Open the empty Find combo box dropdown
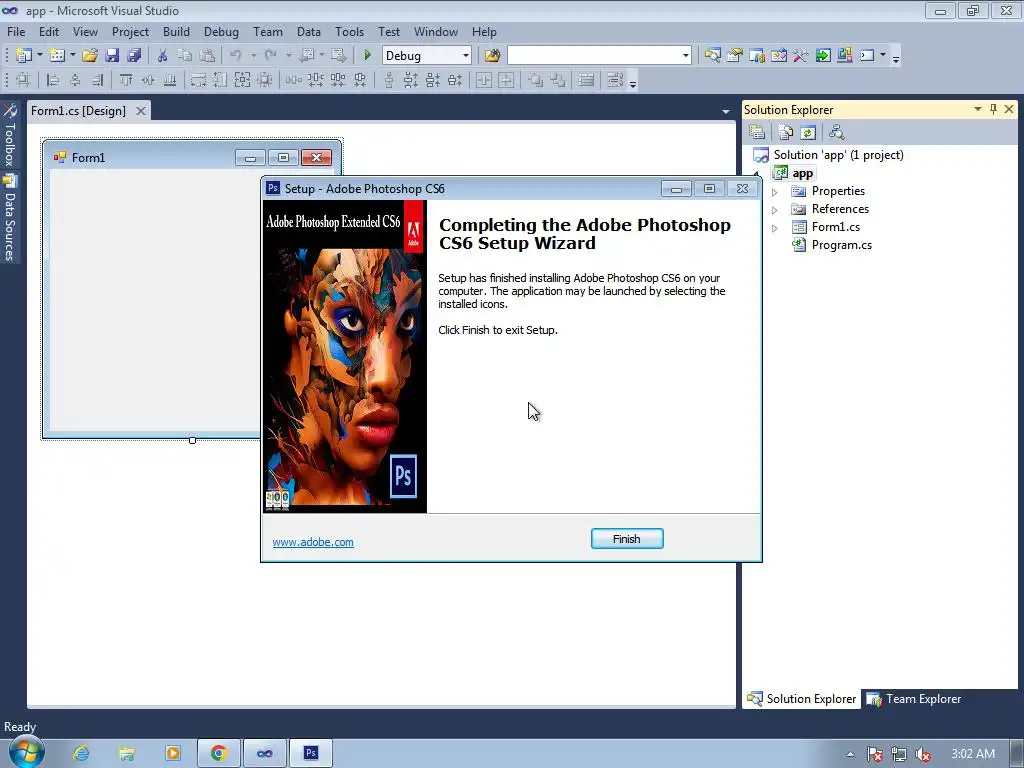Image resolution: width=1024 pixels, height=768 pixels. coord(685,56)
